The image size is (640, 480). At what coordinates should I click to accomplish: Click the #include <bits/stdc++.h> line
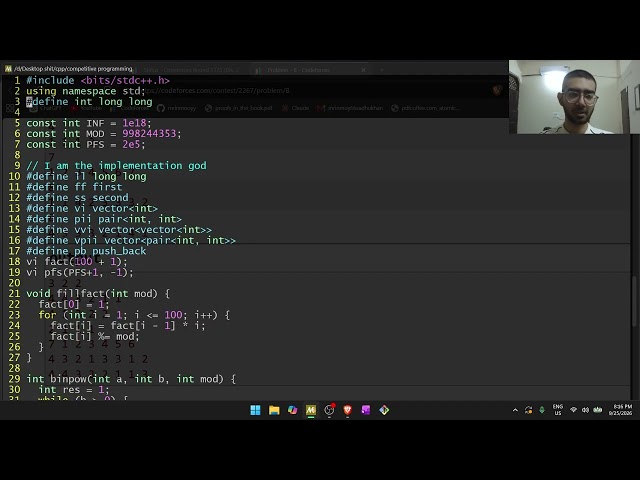(98, 80)
